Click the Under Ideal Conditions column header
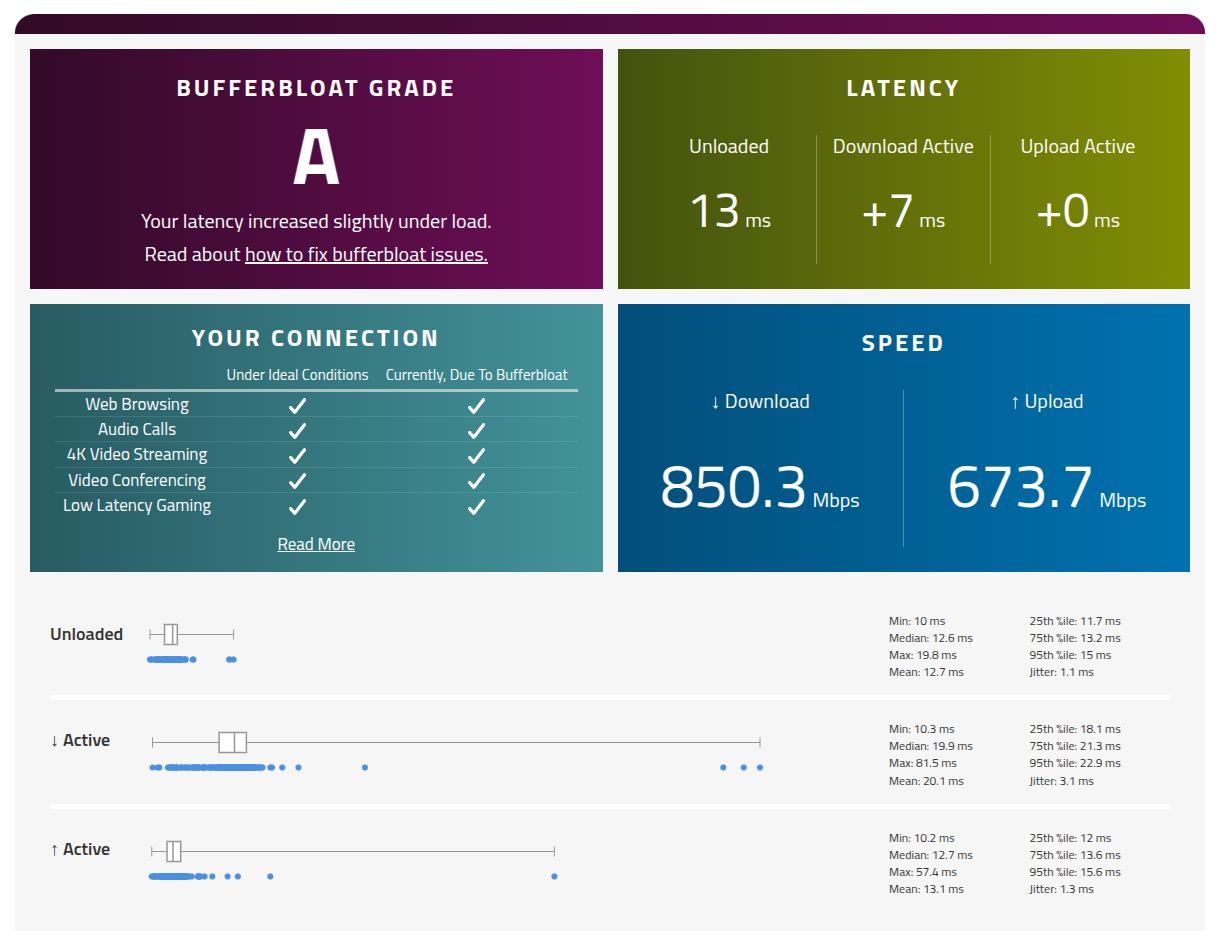This screenshot has height=931, width=1232. pyautogui.click(x=298, y=375)
